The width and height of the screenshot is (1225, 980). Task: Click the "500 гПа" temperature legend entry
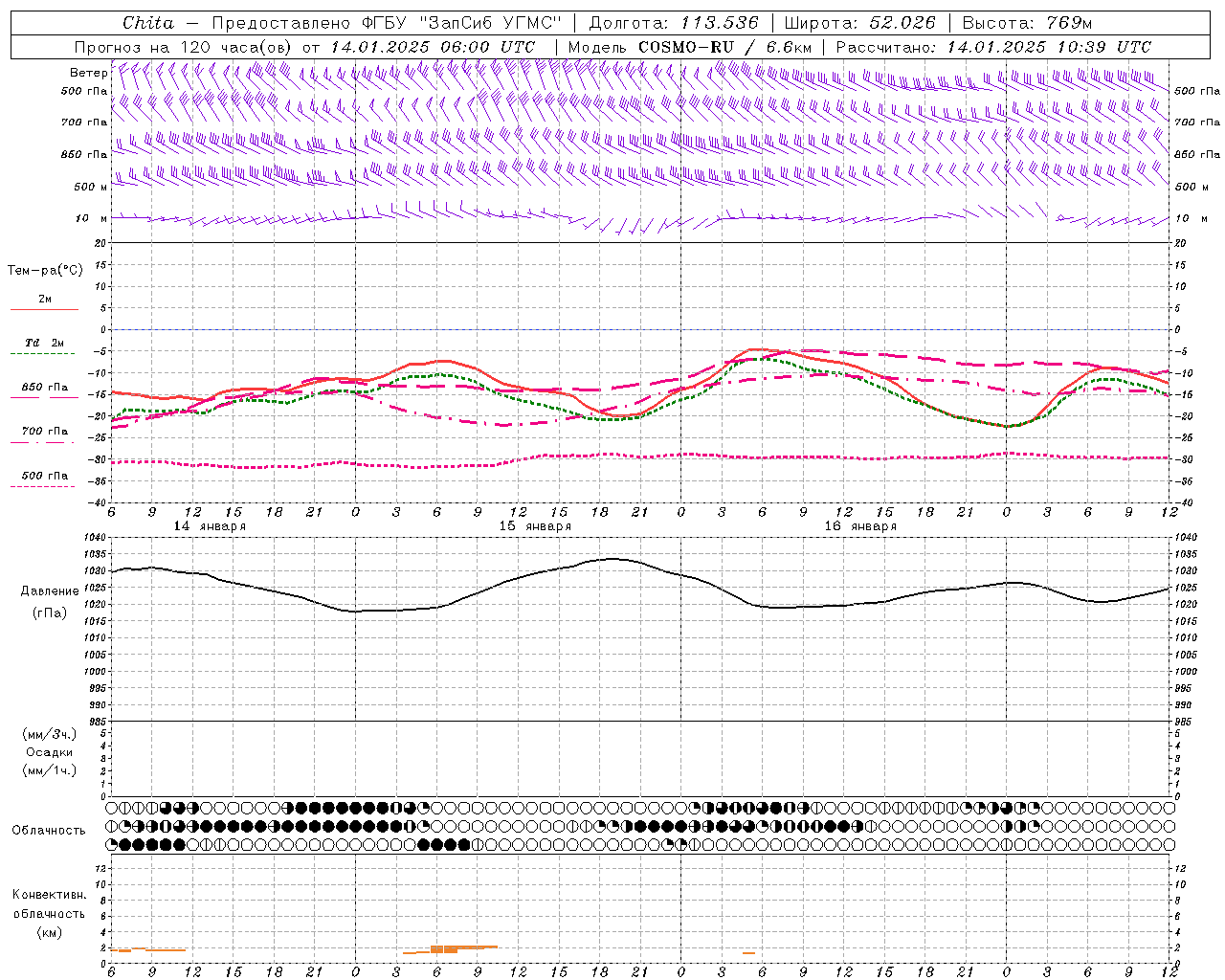point(45,476)
